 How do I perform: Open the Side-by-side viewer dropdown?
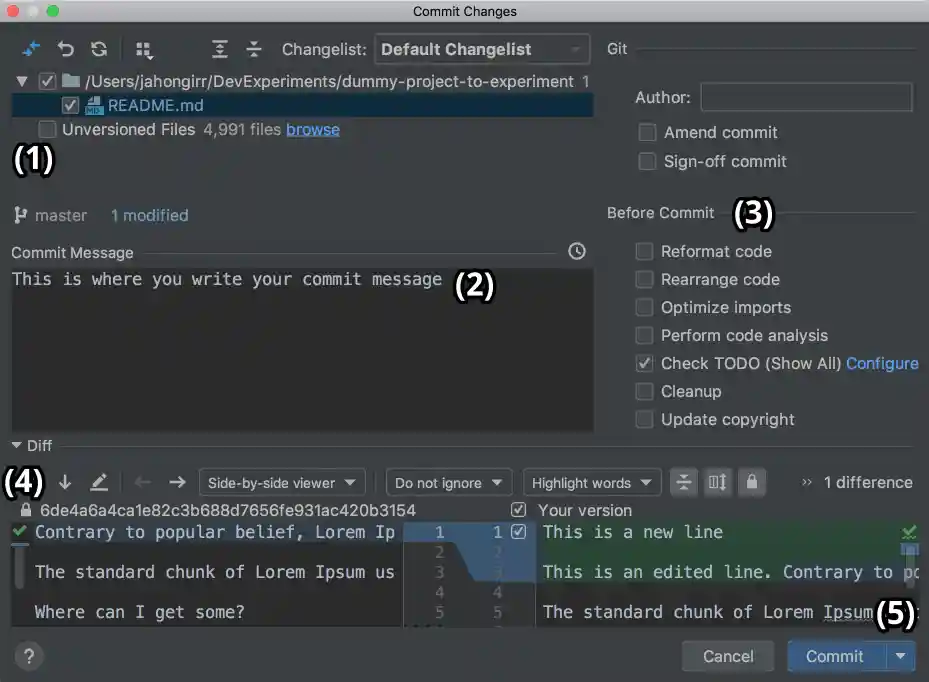tap(281, 482)
